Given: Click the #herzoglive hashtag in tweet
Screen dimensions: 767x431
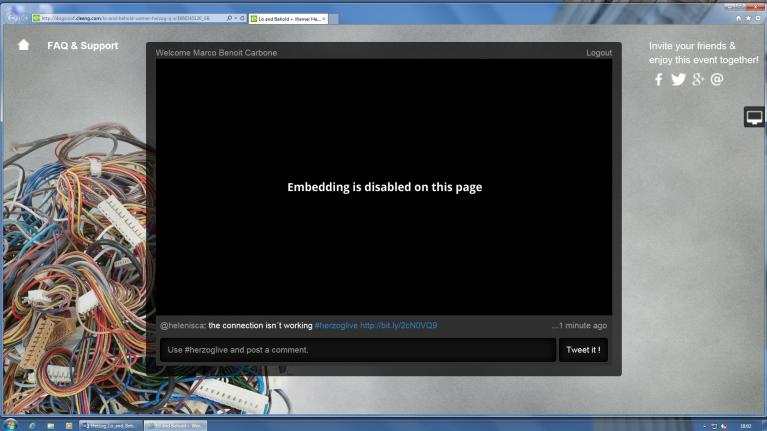Looking at the screenshot, I should tap(335, 325).
